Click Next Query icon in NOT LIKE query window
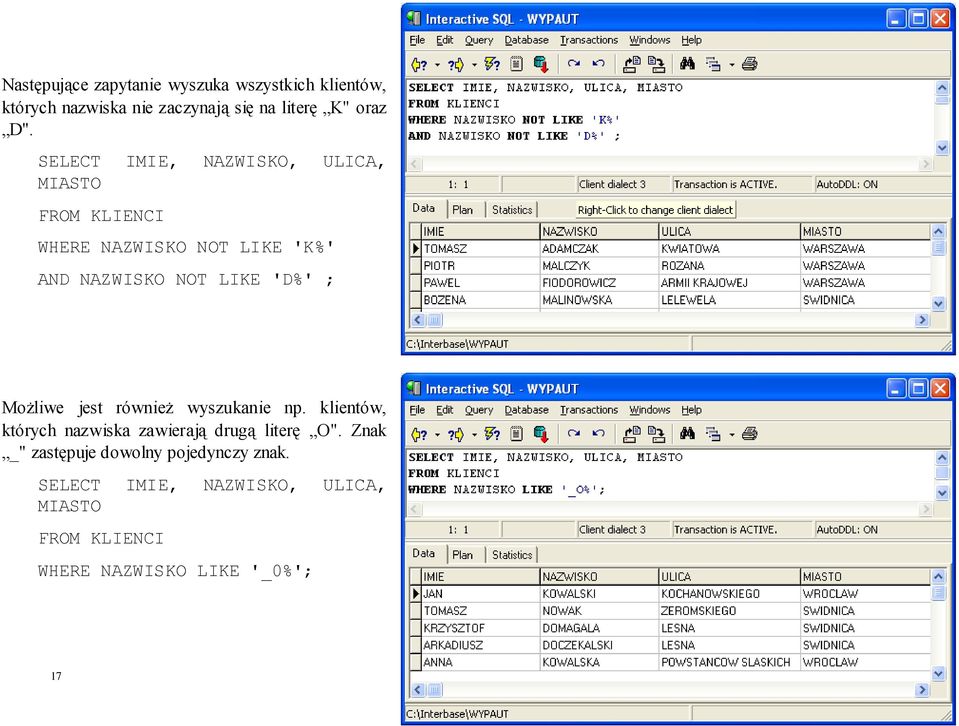 456,64
